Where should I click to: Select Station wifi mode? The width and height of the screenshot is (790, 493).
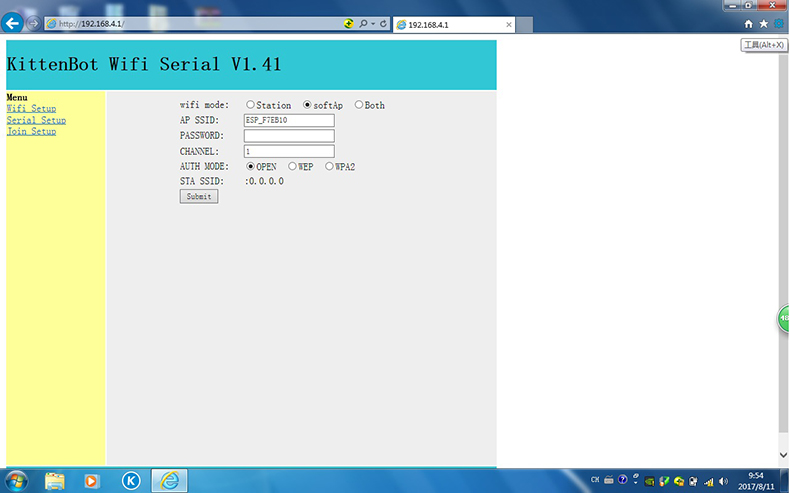pyautogui.click(x=250, y=105)
